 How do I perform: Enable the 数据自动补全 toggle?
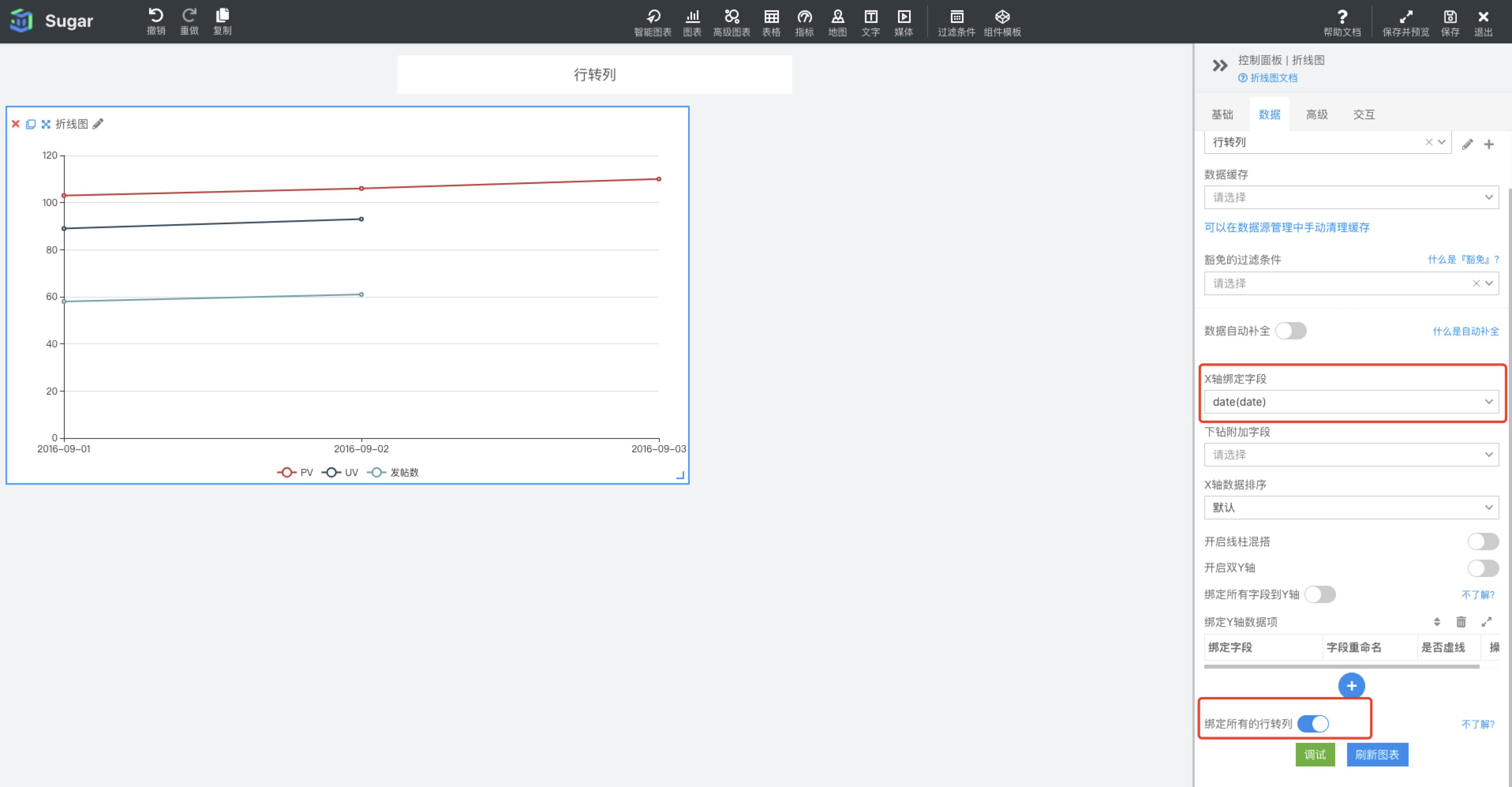pyautogui.click(x=1291, y=331)
